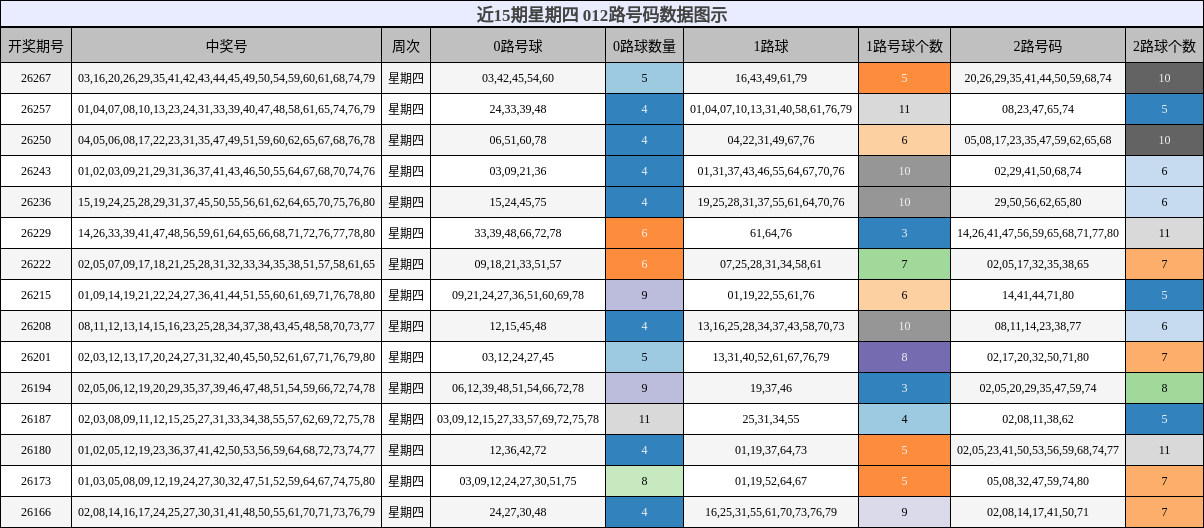Click the 2路号码 cell 02,08,14,17,41,50,71
The width and height of the screenshot is (1204, 528).
pyautogui.click(x=1038, y=512)
